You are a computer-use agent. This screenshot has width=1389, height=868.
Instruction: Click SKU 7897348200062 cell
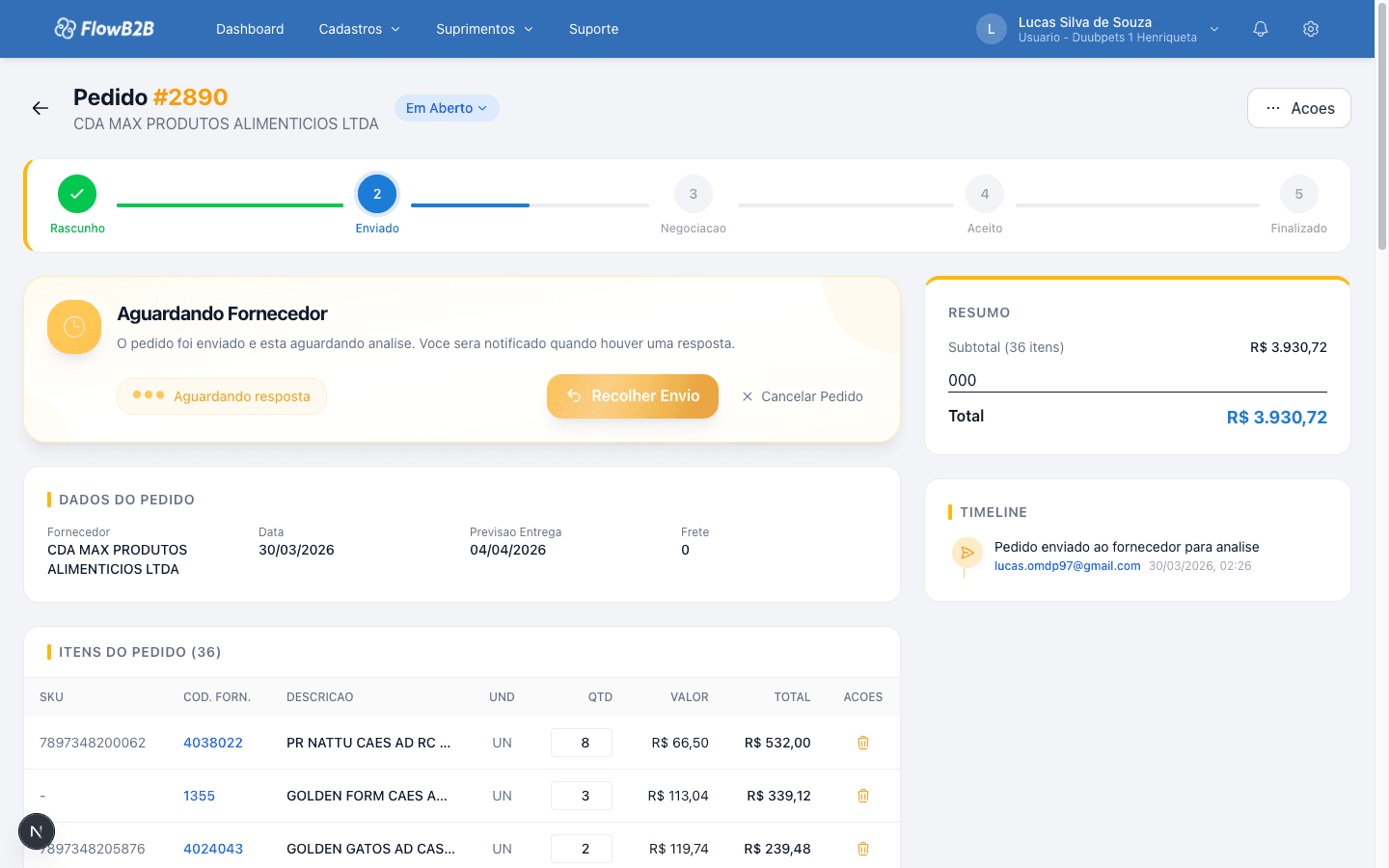[93, 743]
